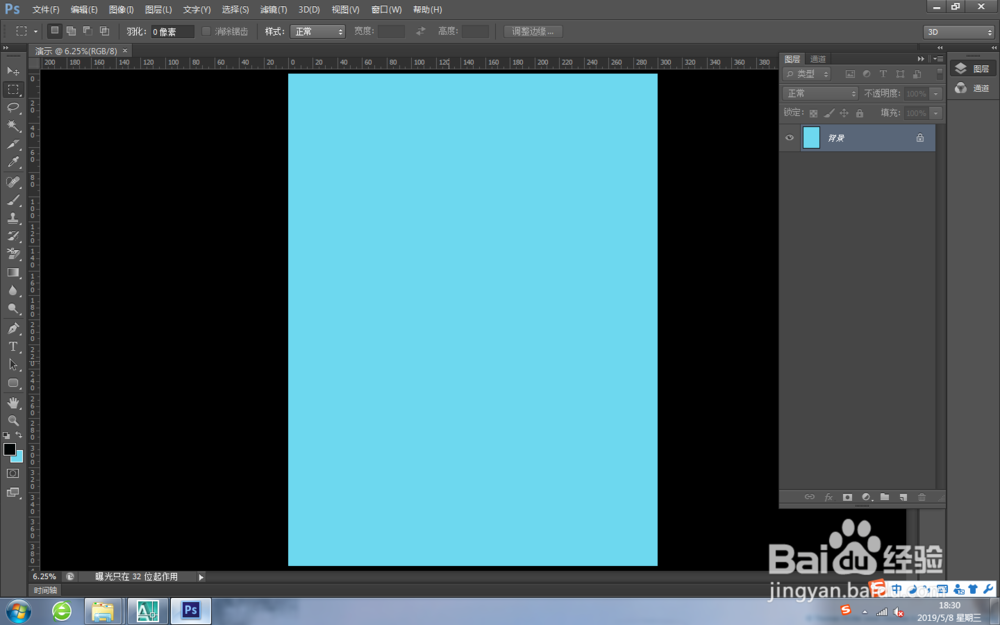The height and width of the screenshot is (625, 1000).
Task: Select the Move tool
Action: pos(13,71)
